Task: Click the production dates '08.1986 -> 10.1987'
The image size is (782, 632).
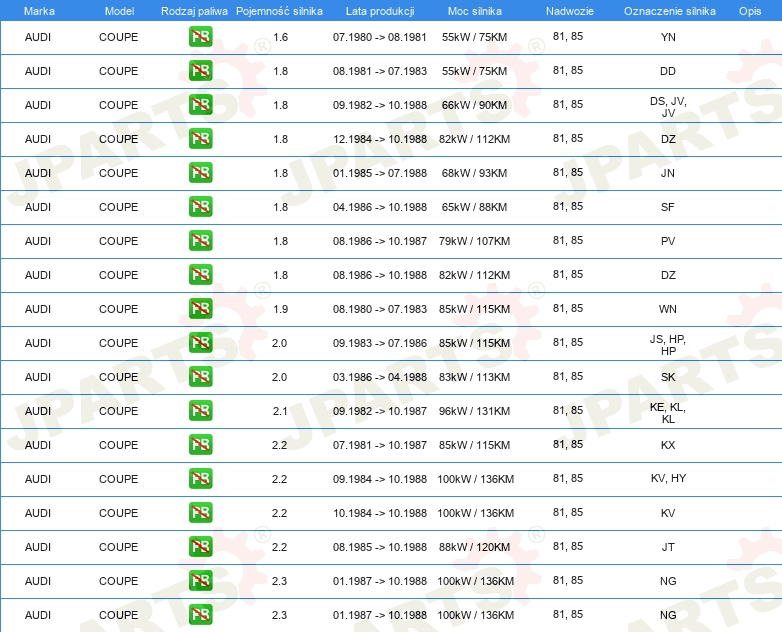Action: pyautogui.click(x=380, y=241)
